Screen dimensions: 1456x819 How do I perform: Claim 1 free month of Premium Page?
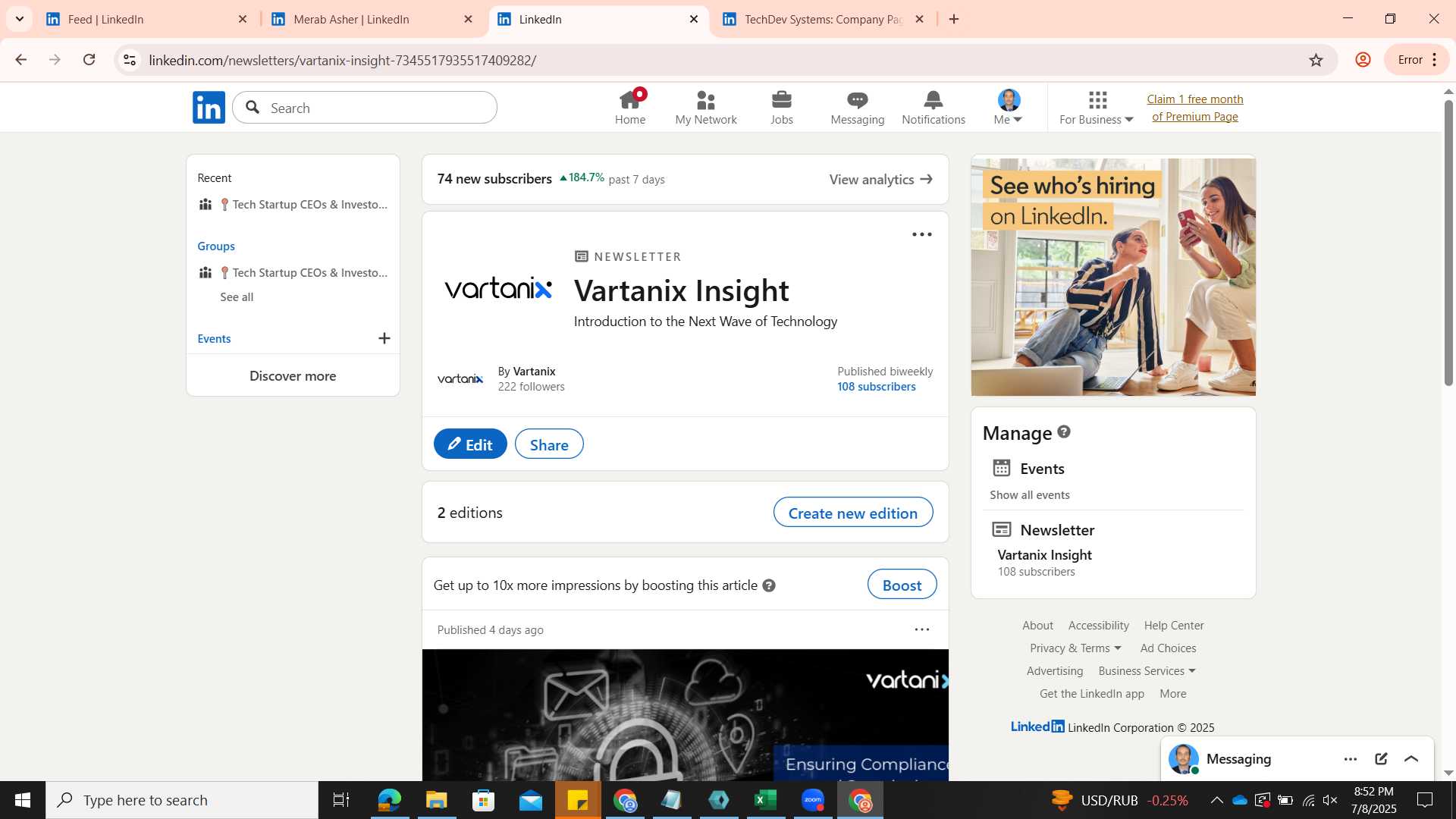1195,108
